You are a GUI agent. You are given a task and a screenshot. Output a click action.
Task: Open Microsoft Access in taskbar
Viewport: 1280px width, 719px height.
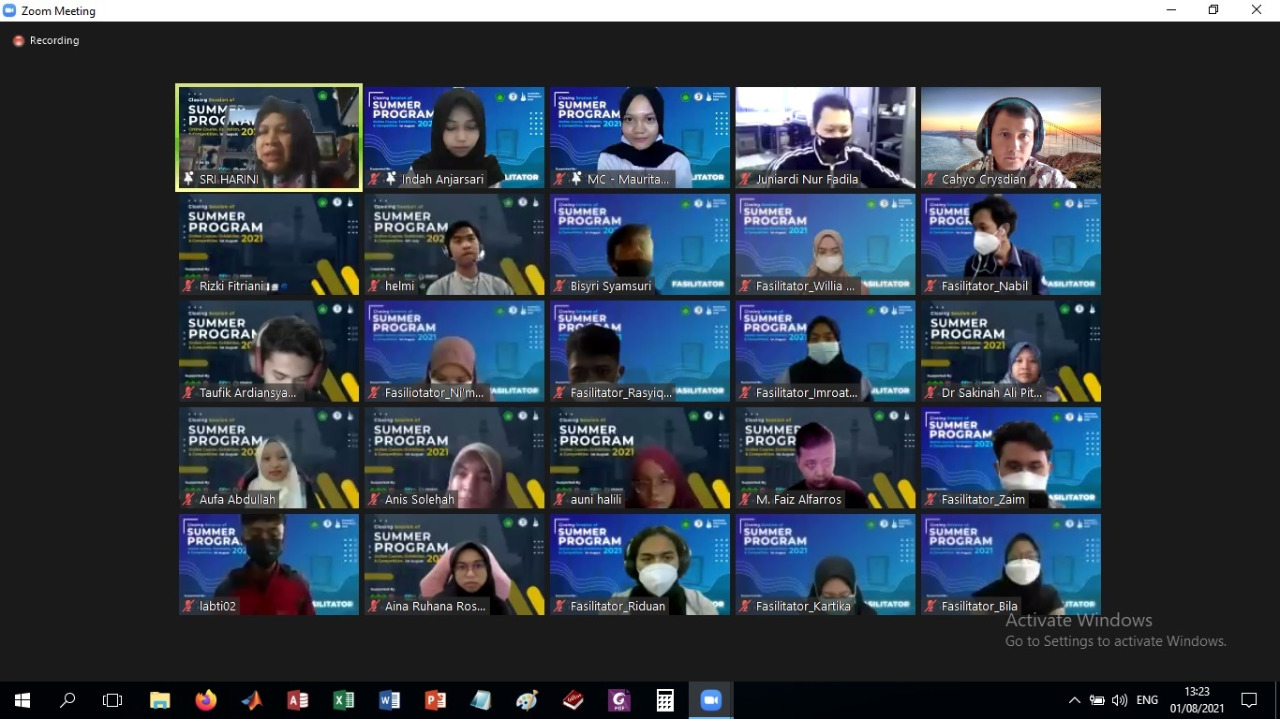coord(298,700)
